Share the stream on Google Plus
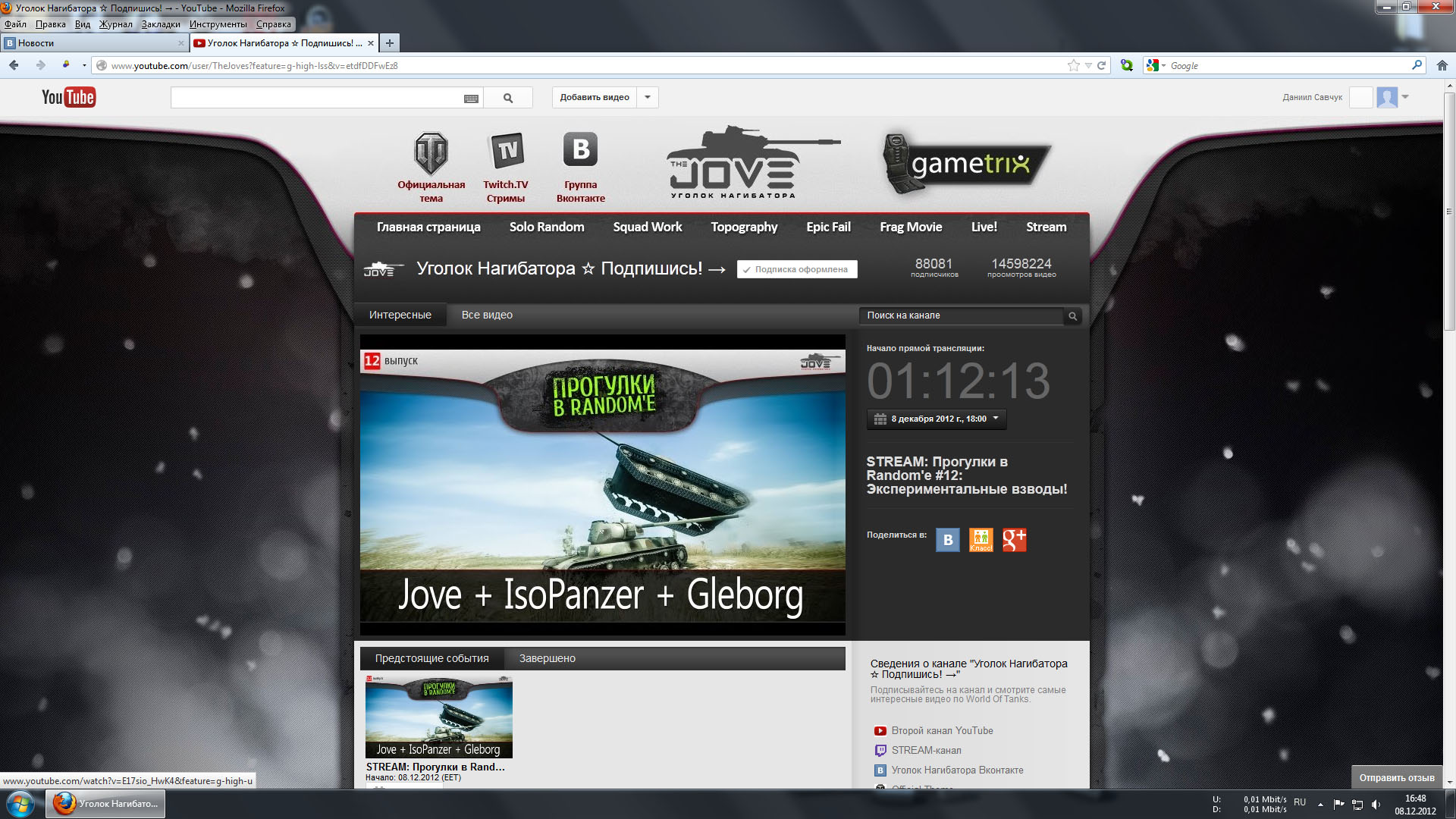This screenshot has height=819, width=1456. coord(1014,540)
